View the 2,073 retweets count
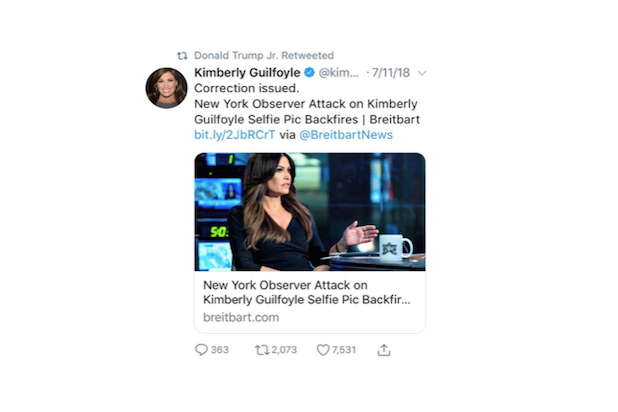 point(284,350)
